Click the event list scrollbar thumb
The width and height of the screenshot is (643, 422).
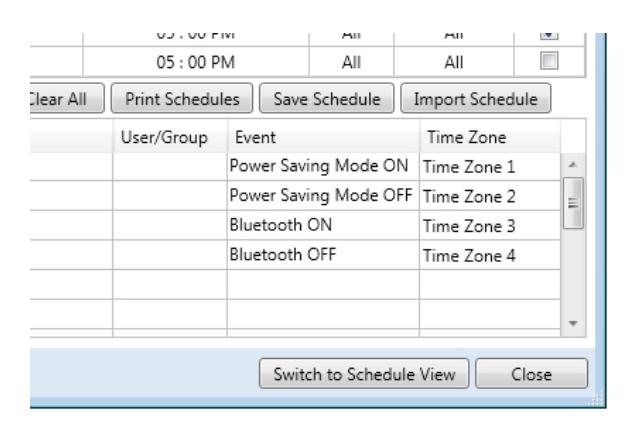coord(573,203)
